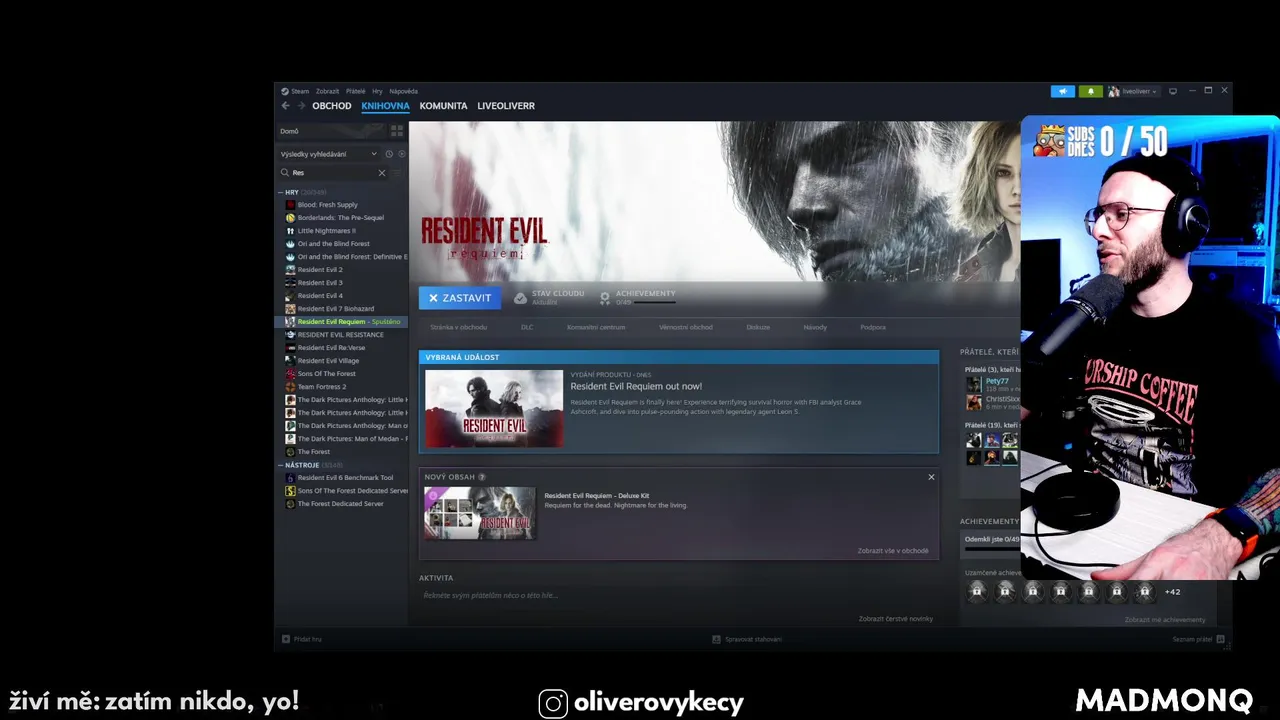Select The Forest game entry

[313, 452]
